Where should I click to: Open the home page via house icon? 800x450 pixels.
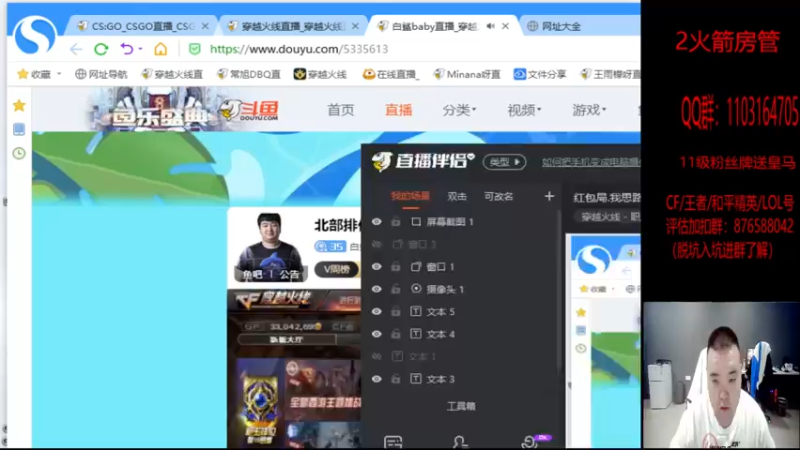161,49
